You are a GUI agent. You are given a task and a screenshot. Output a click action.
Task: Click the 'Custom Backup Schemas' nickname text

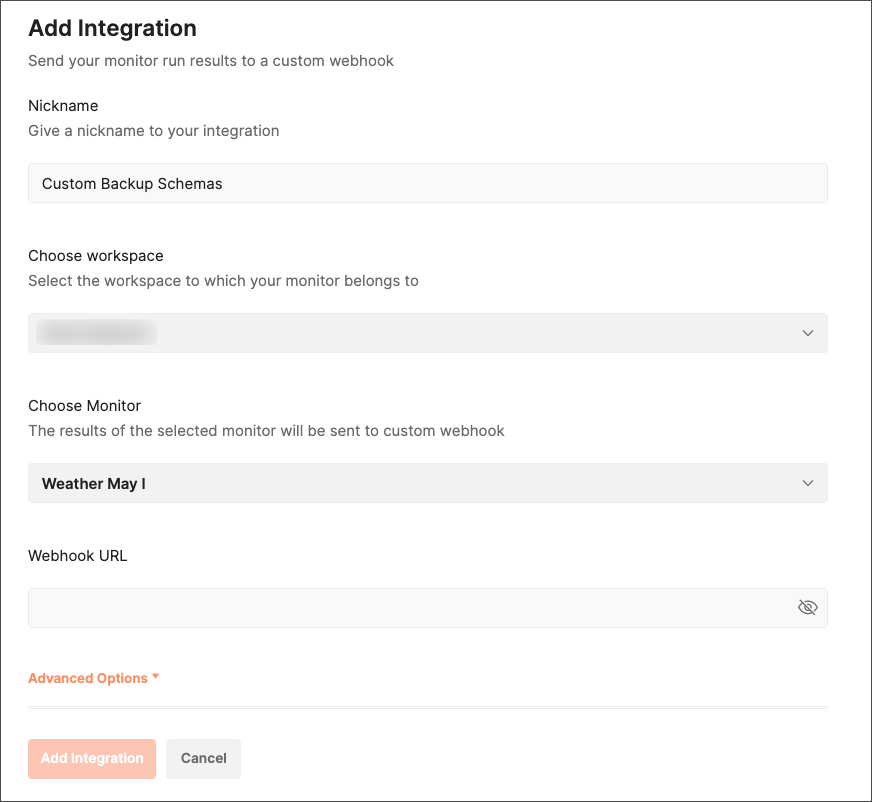[x=132, y=184]
